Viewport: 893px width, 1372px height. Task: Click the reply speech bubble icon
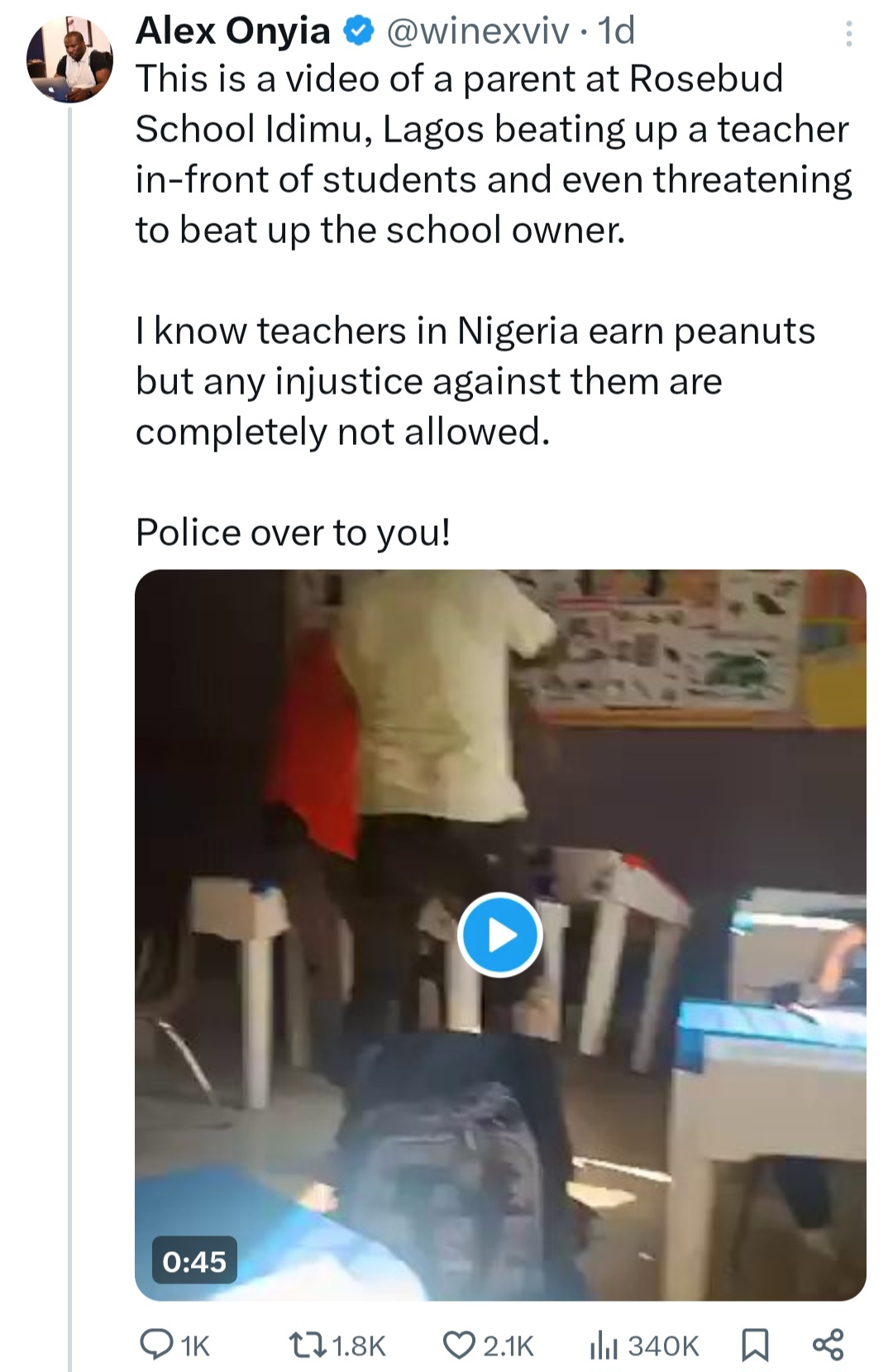155,1345
